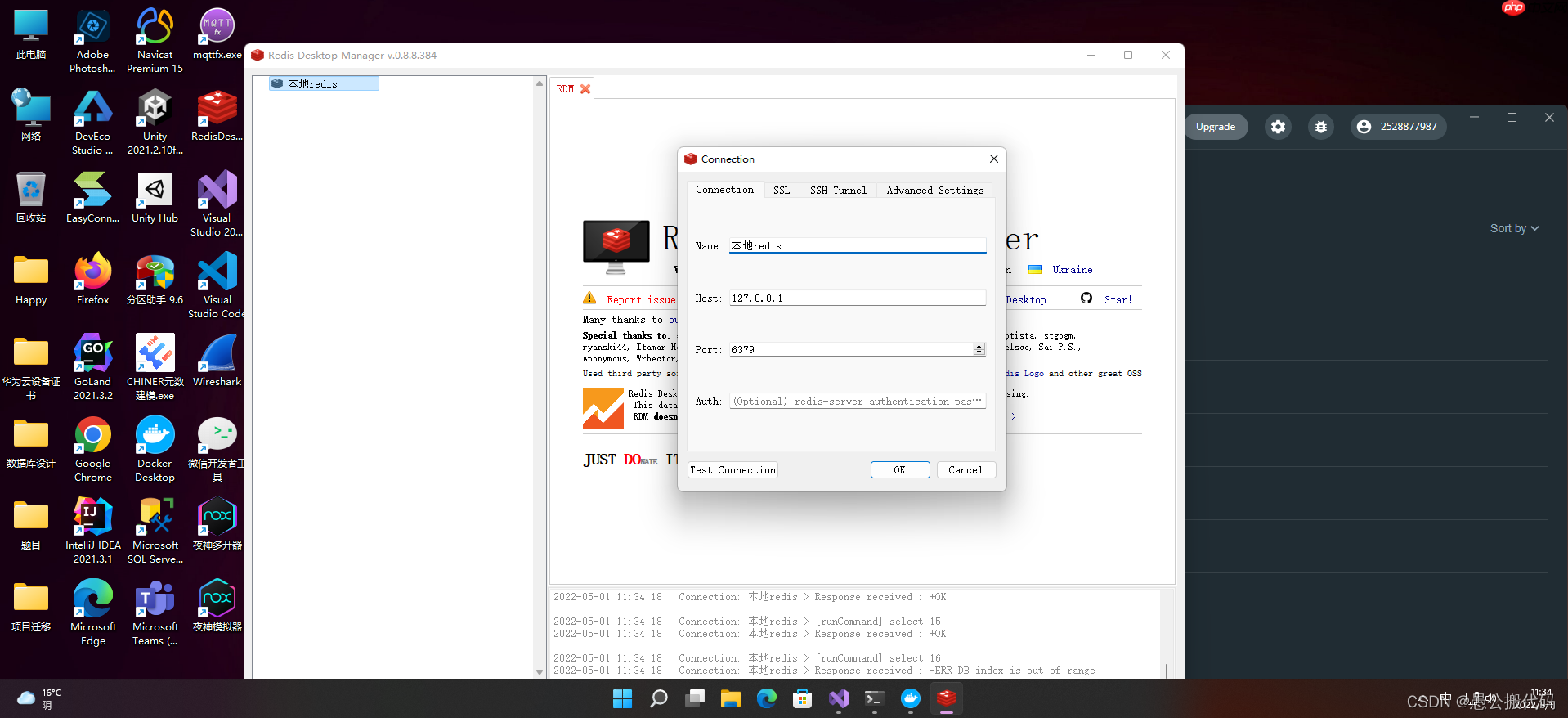Close the RDM tab with red X

coord(585,89)
